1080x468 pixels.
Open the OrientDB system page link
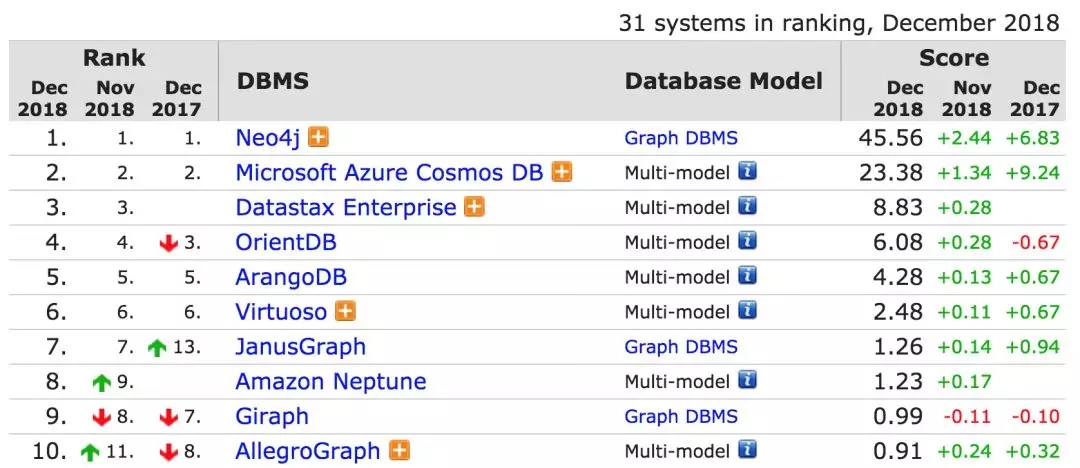pos(285,242)
